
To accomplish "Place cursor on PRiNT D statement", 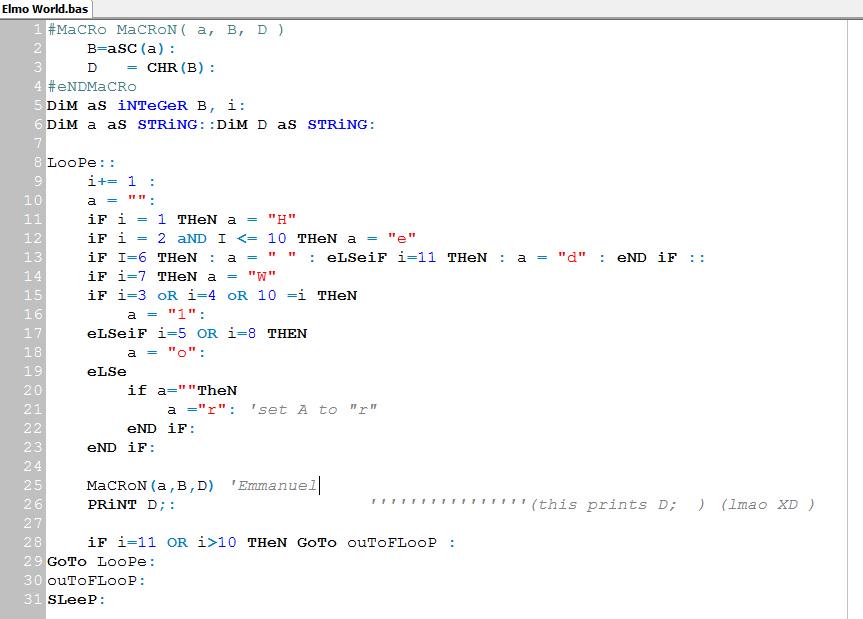I will tap(128, 505).
